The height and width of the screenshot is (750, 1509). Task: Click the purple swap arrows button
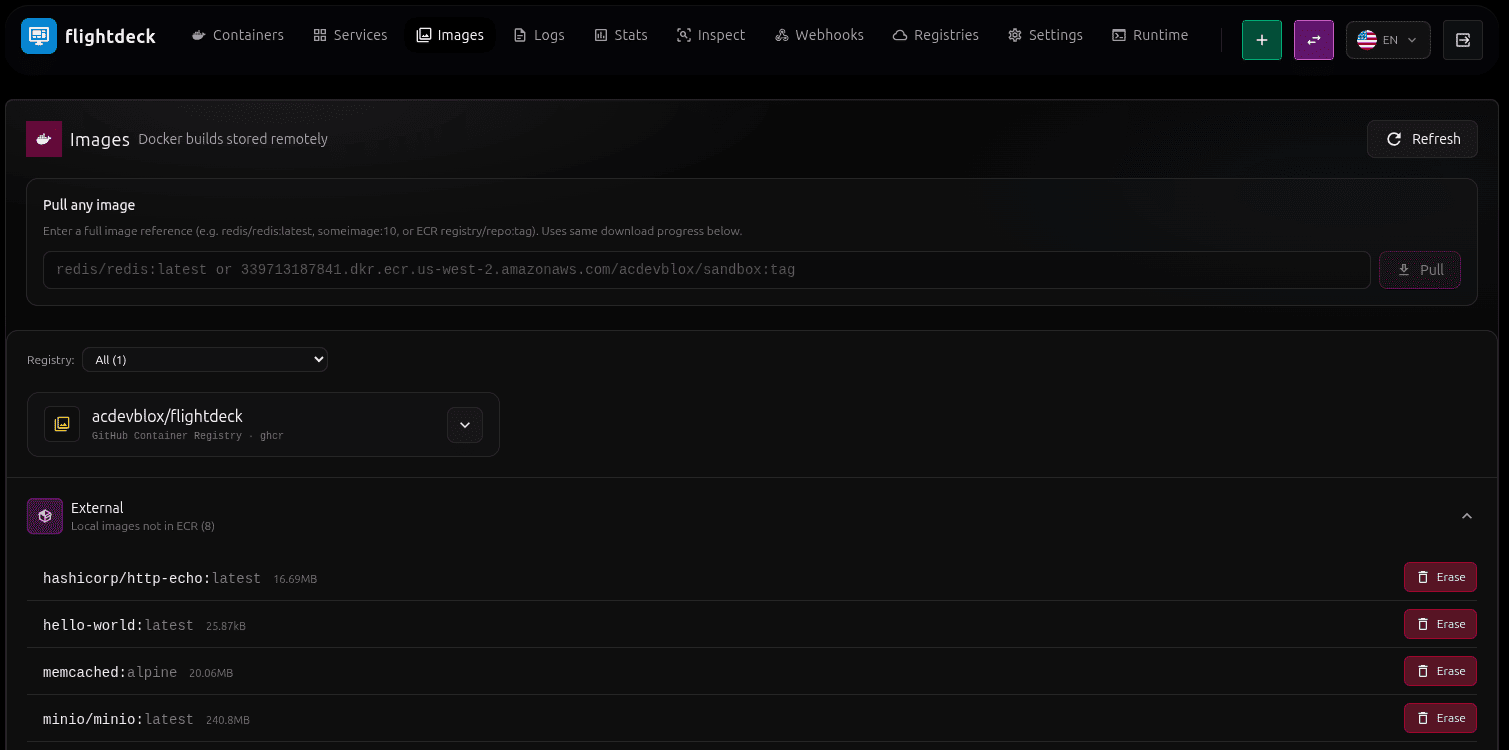pos(1314,40)
